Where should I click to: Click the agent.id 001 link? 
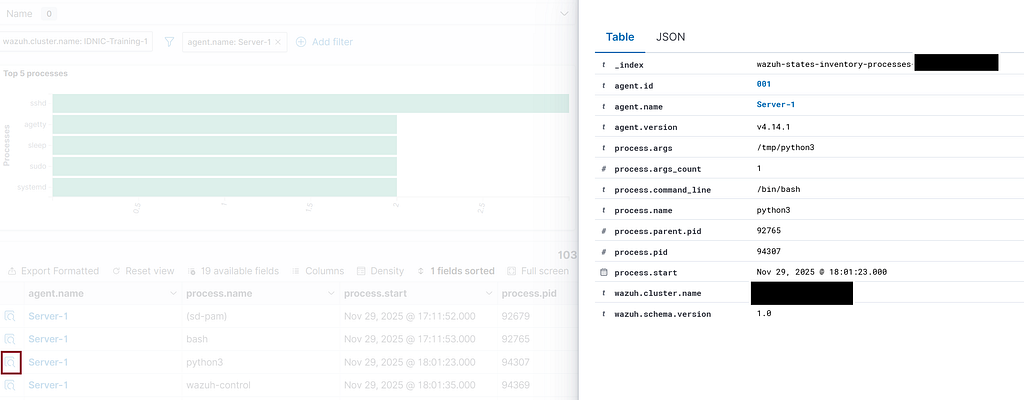pyautogui.click(x=763, y=84)
